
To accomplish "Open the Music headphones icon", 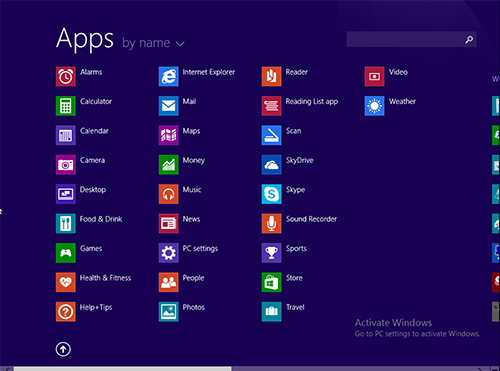I will click(x=168, y=194).
